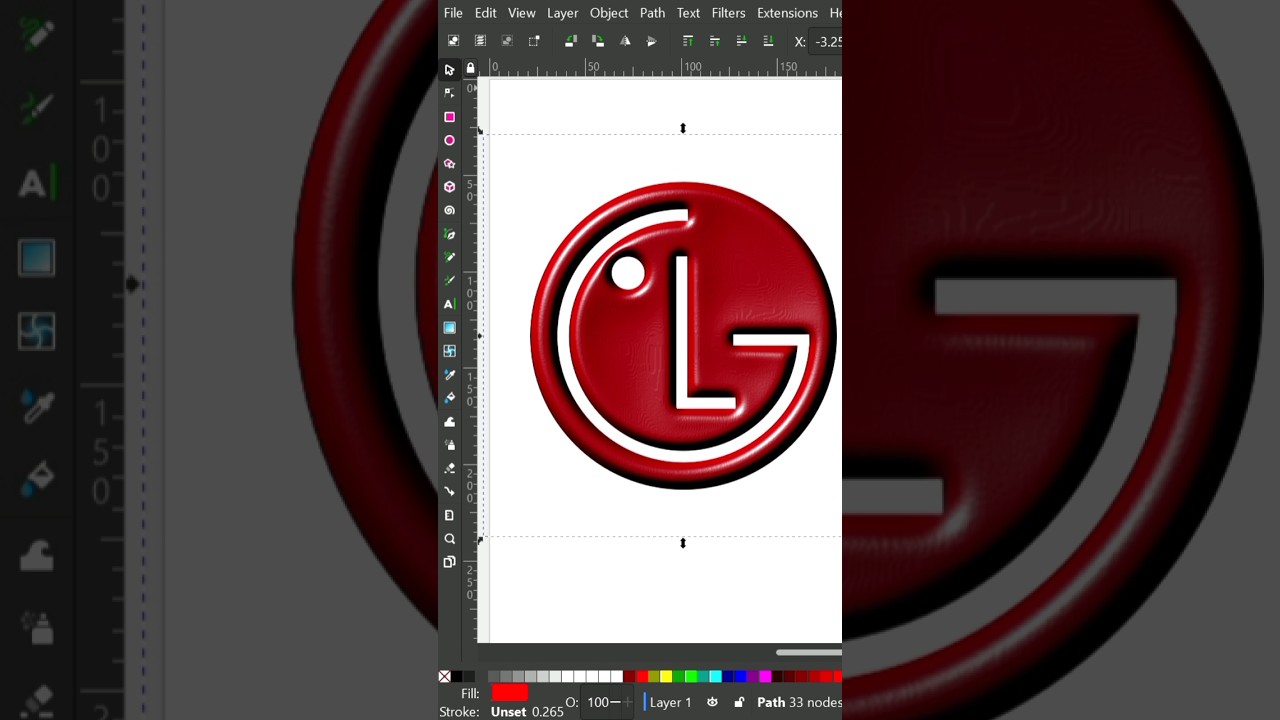Select the Eraser tool

coord(449,468)
